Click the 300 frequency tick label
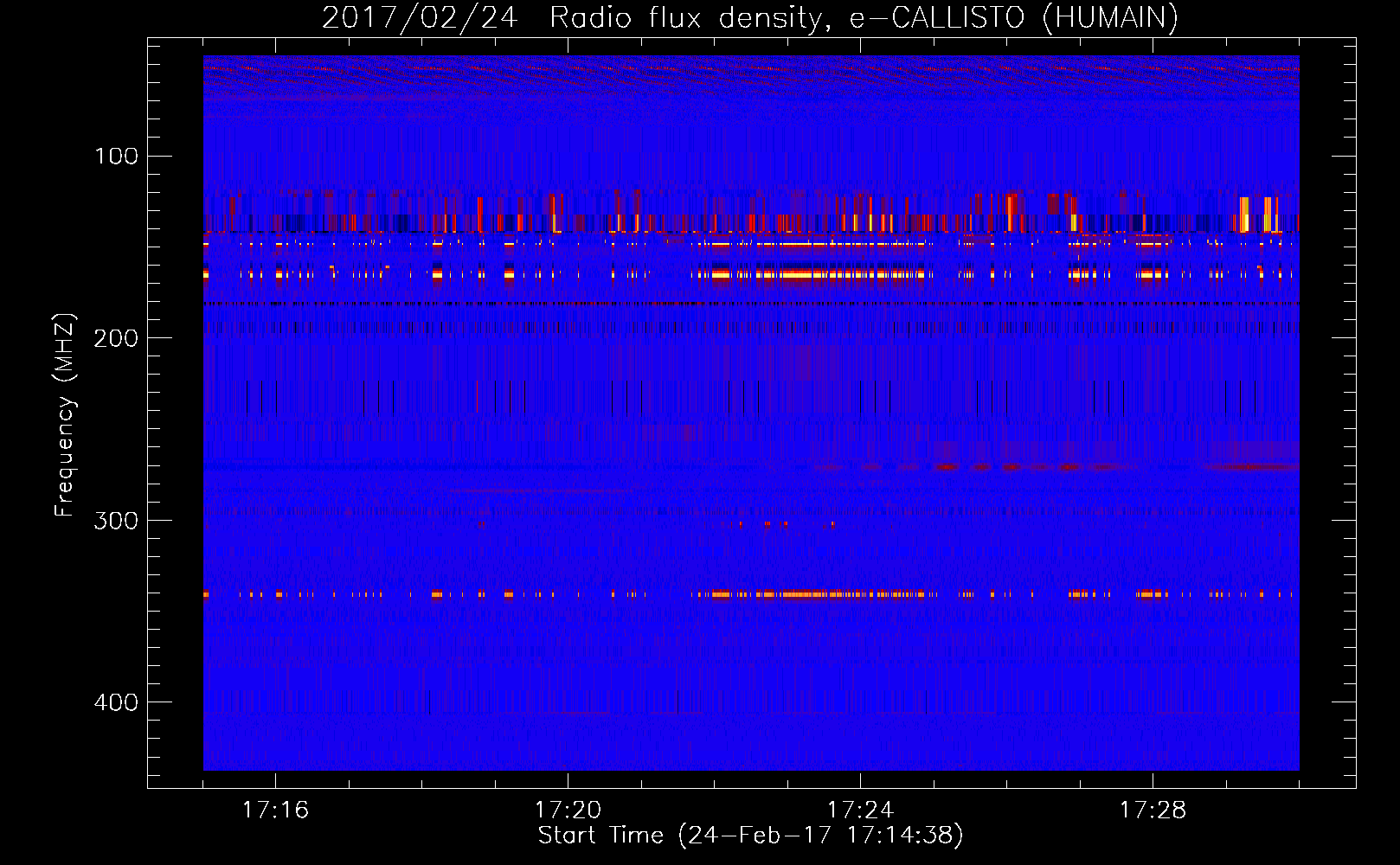The image size is (1400, 865). click(x=117, y=521)
